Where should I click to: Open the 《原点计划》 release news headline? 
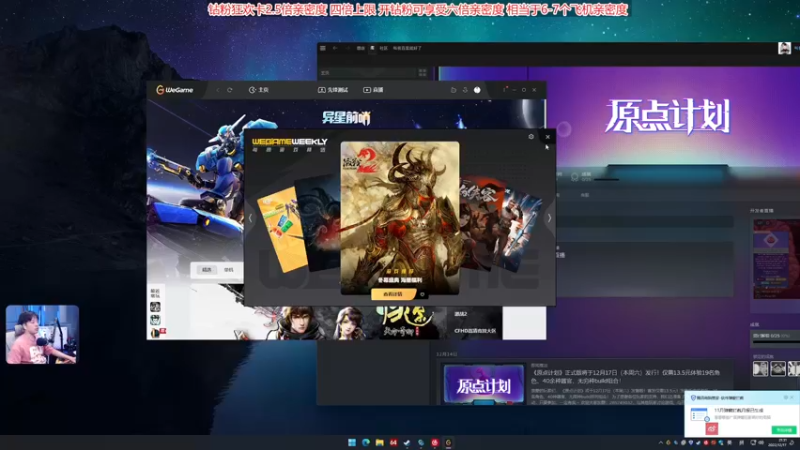[626, 377]
